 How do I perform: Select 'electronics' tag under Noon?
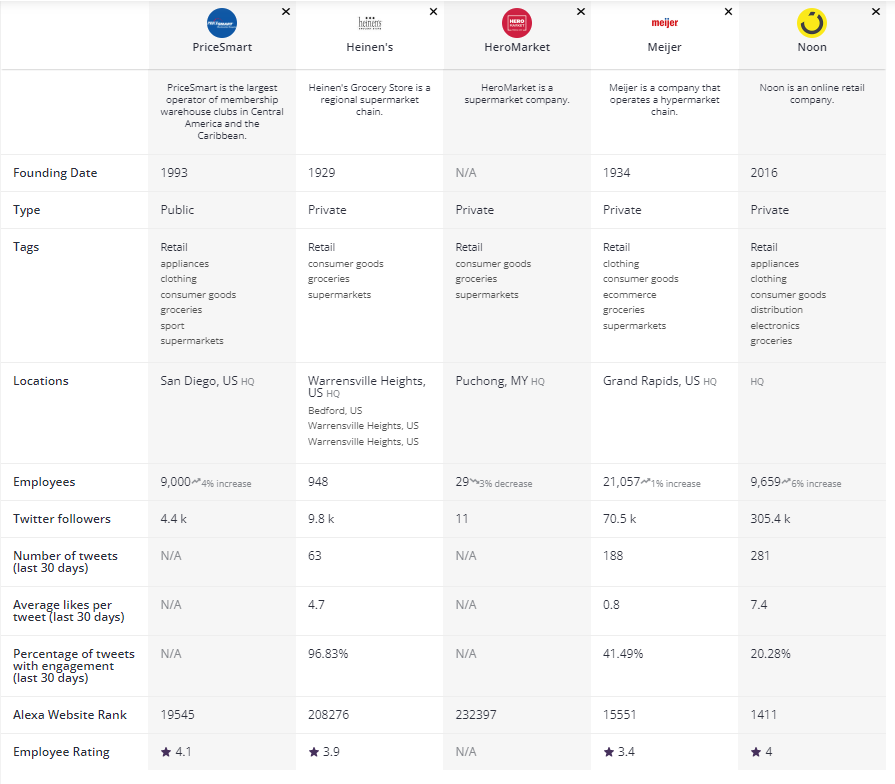pos(775,325)
